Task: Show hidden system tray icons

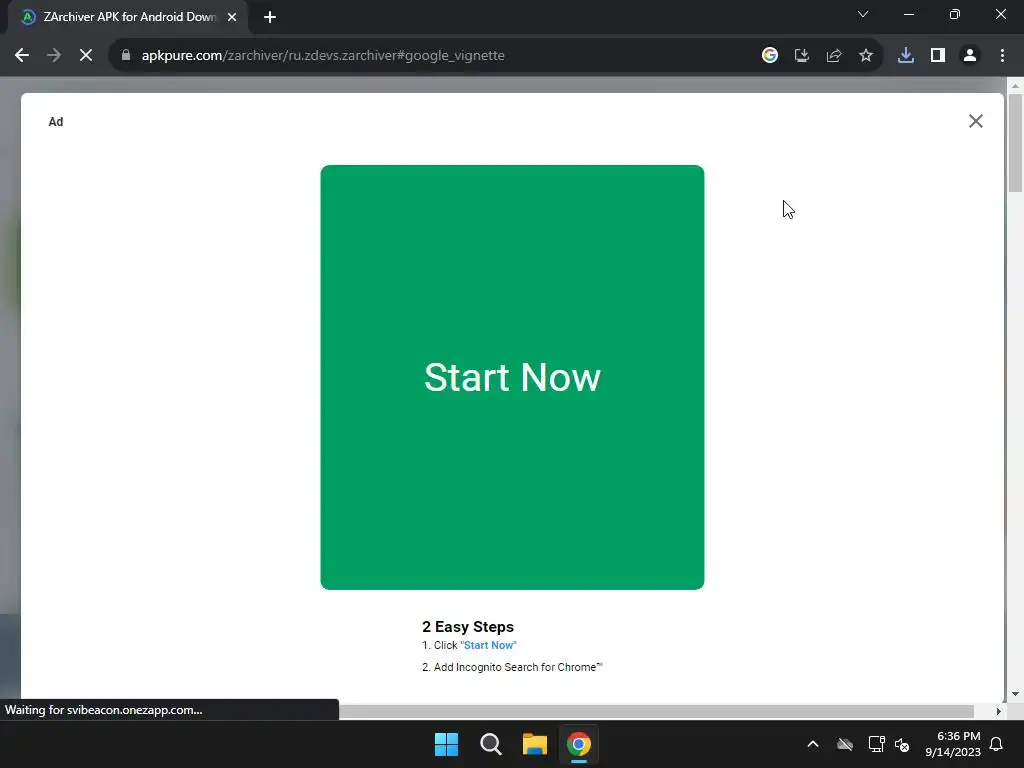Action: pos(812,744)
